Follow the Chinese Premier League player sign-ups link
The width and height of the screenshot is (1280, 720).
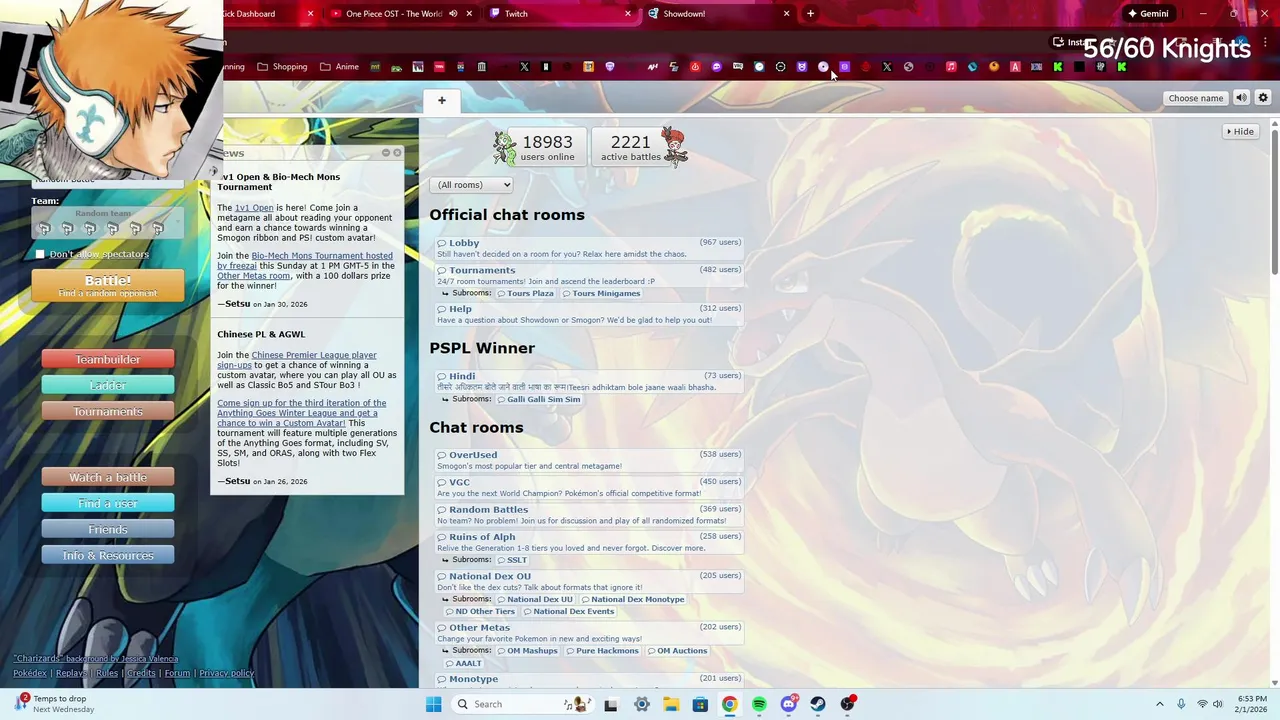pos(297,360)
